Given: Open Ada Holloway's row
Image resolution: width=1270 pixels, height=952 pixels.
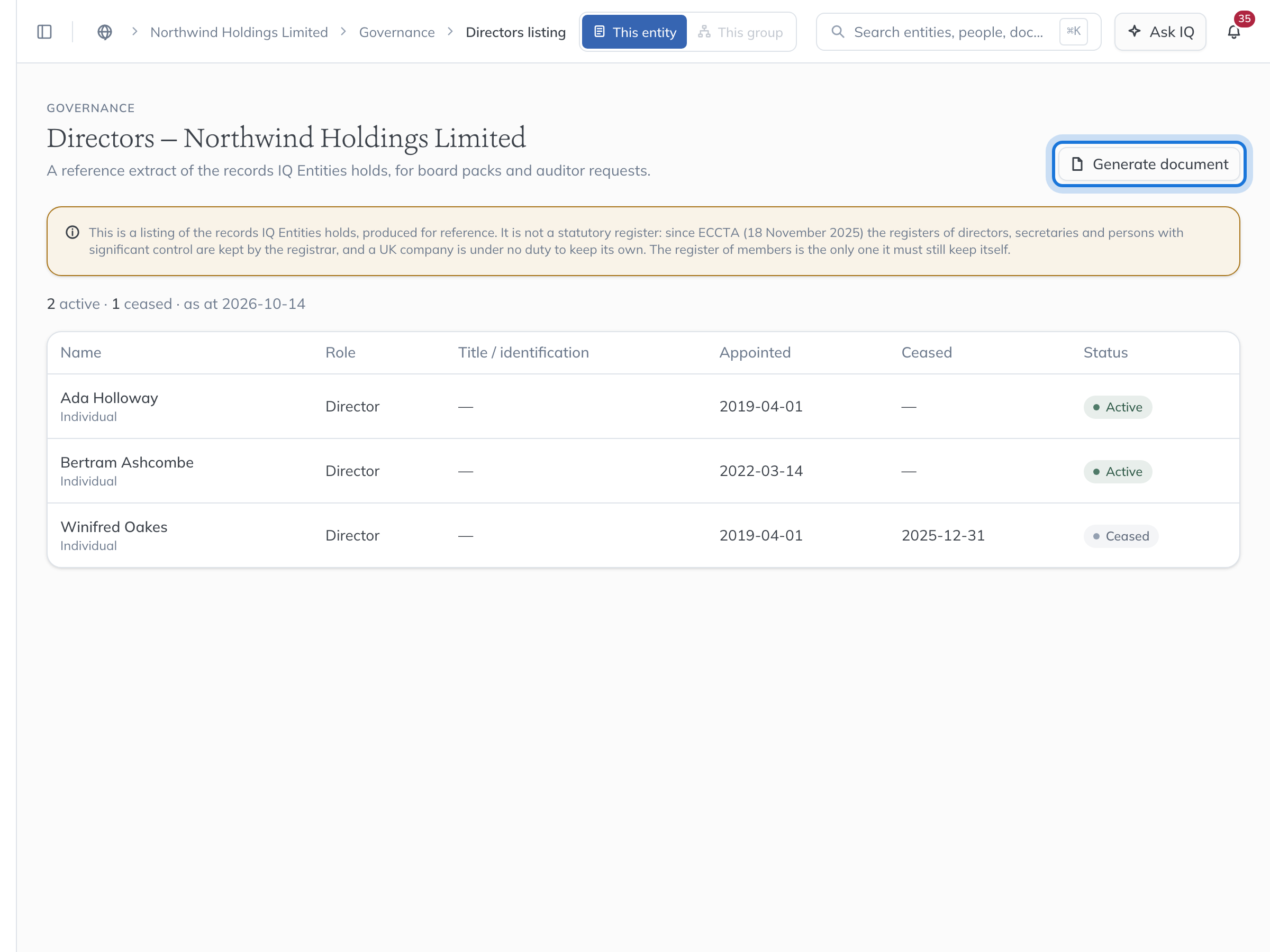Looking at the screenshot, I should (x=643, y=406).
